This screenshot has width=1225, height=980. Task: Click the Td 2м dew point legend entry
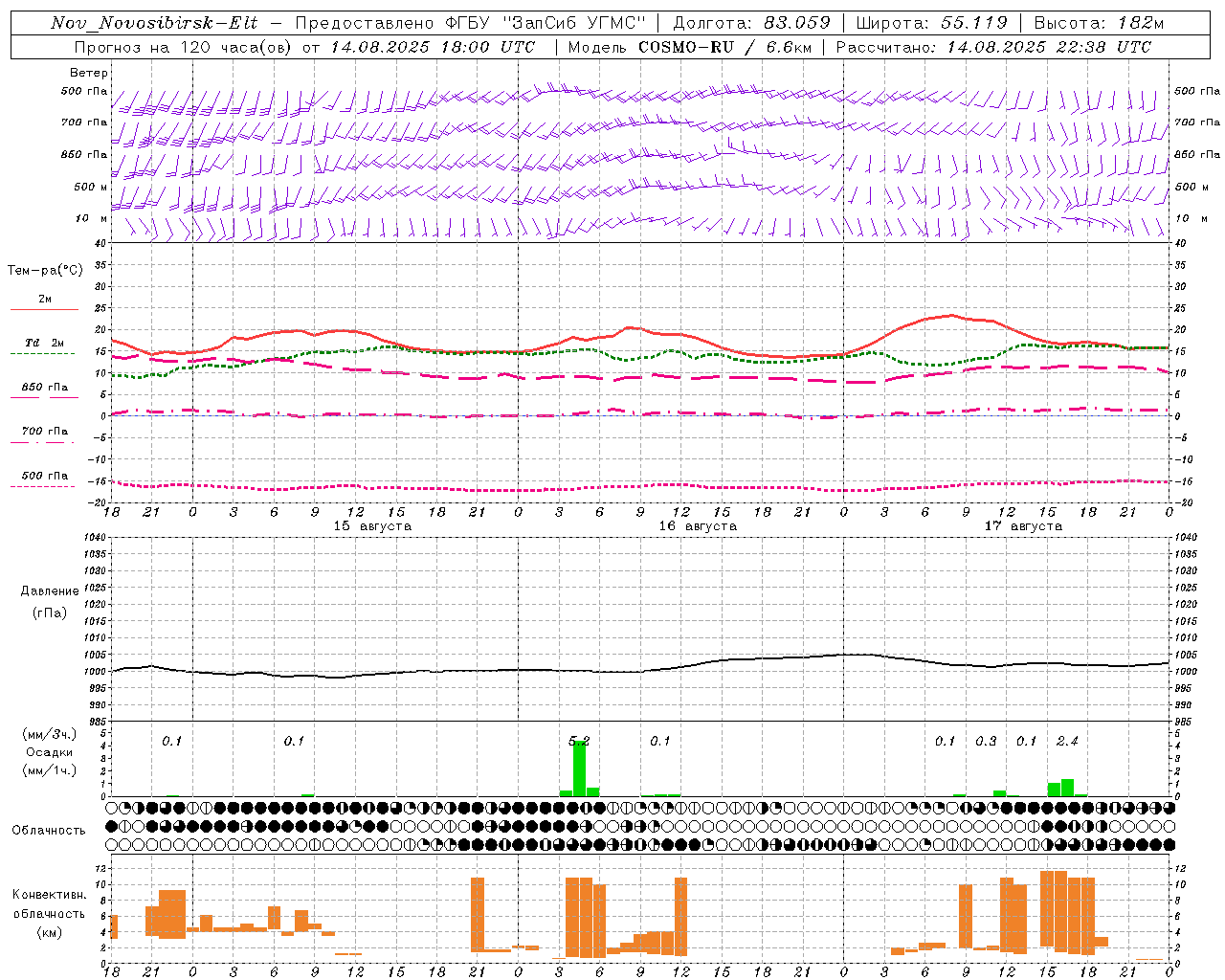[44, 347]
